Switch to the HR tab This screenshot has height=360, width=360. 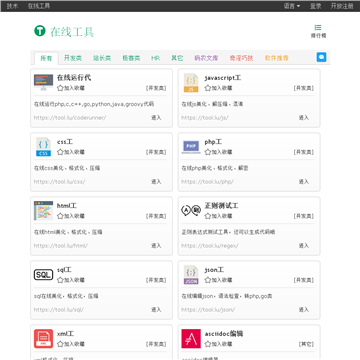(155, 58)
